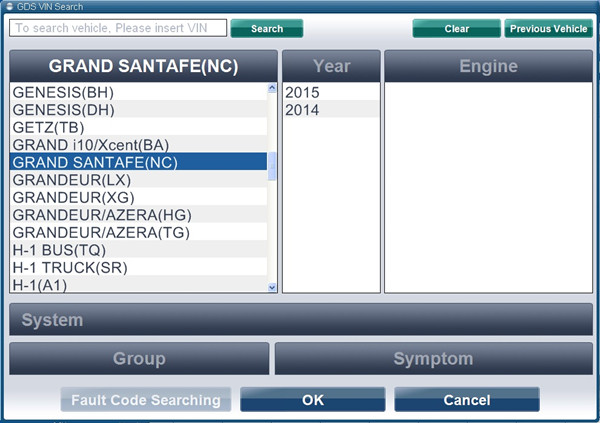Screen dimensions: 600x423
Task: Click the Symptom panel header
Action: pos(434,359)
